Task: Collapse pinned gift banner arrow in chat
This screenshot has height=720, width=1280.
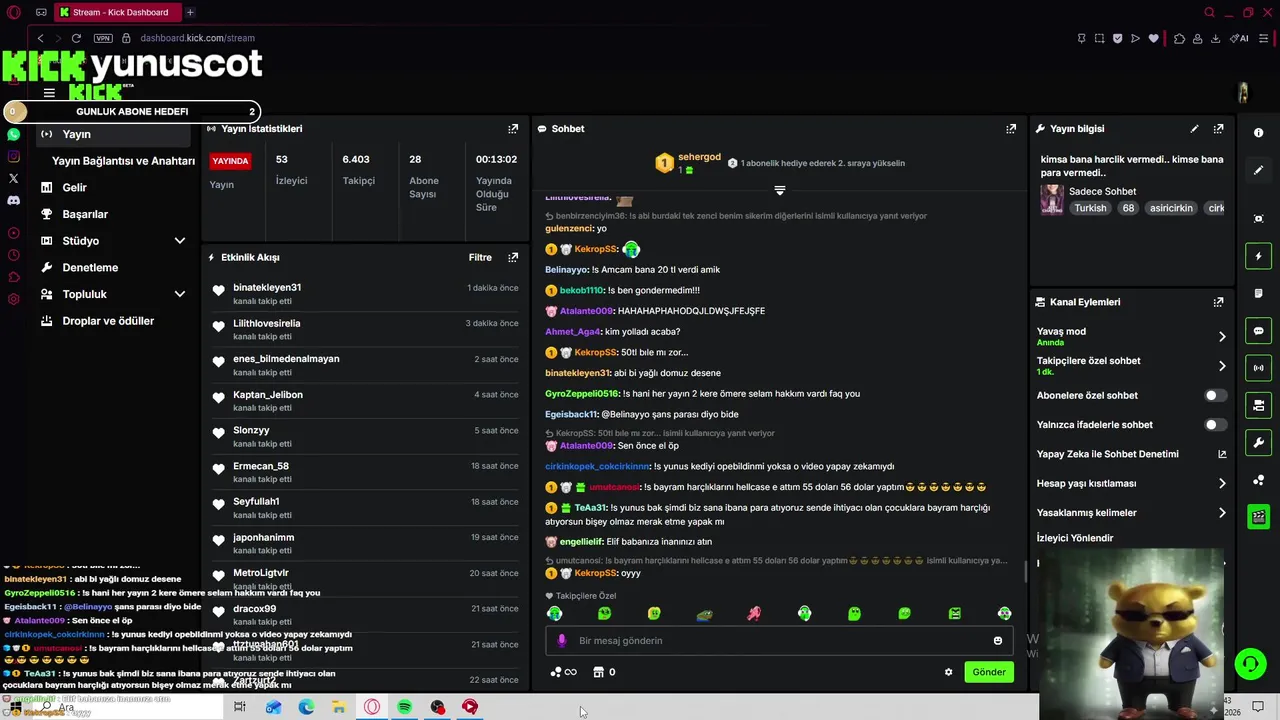Action: click(x=780, y=190)
